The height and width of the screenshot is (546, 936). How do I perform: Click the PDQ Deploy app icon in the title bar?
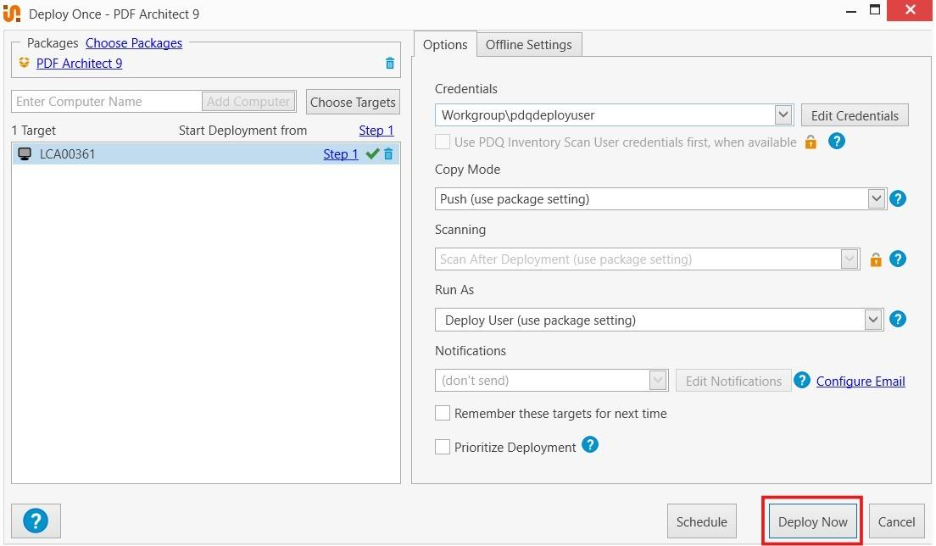point(12,13)
